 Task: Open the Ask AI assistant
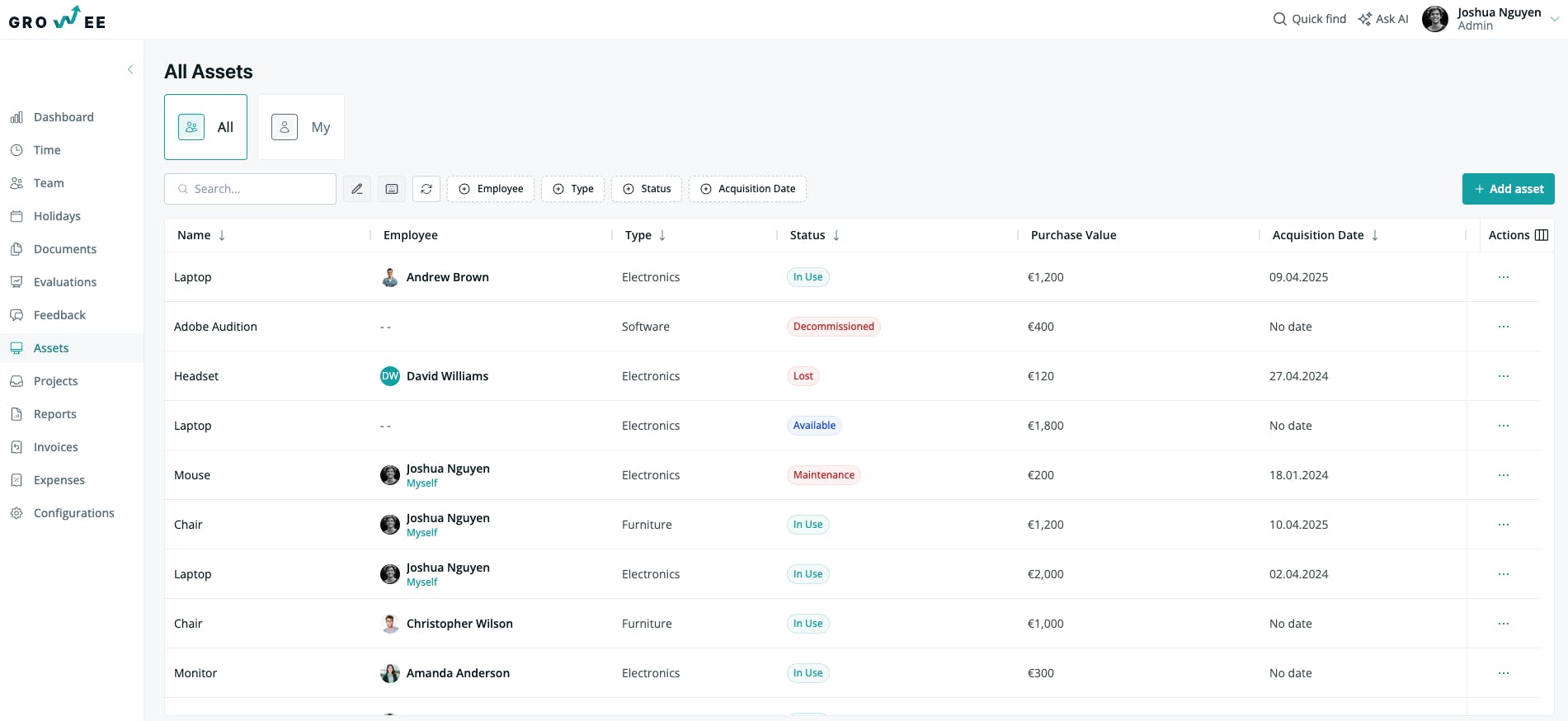[x=1383, y=19]
